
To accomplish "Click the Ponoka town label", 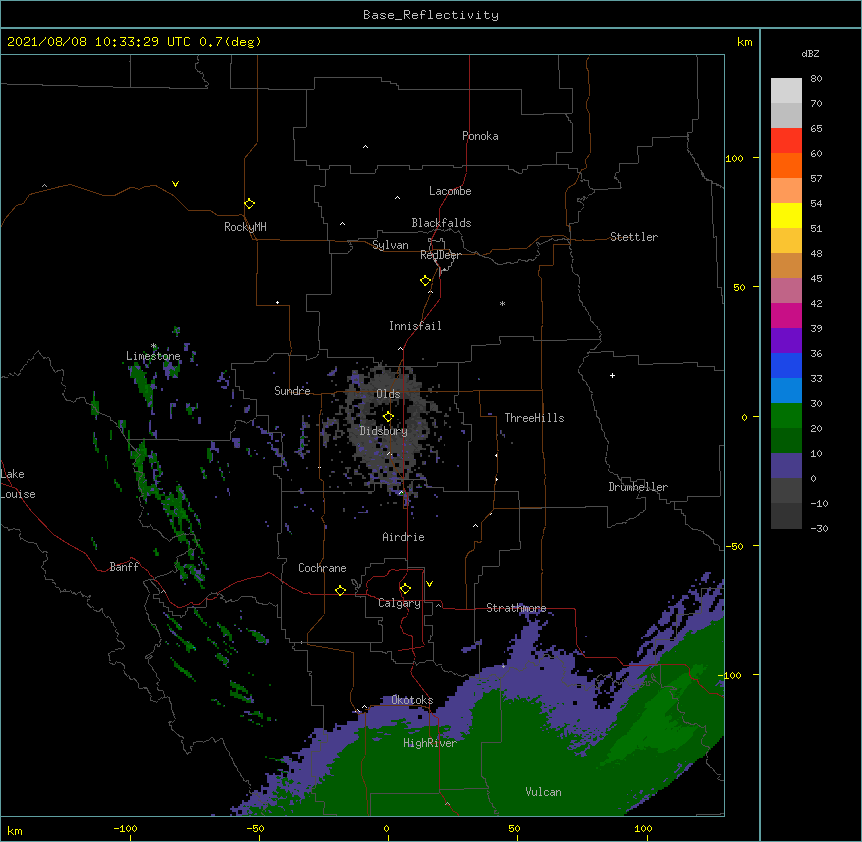I will pos(480,136).
